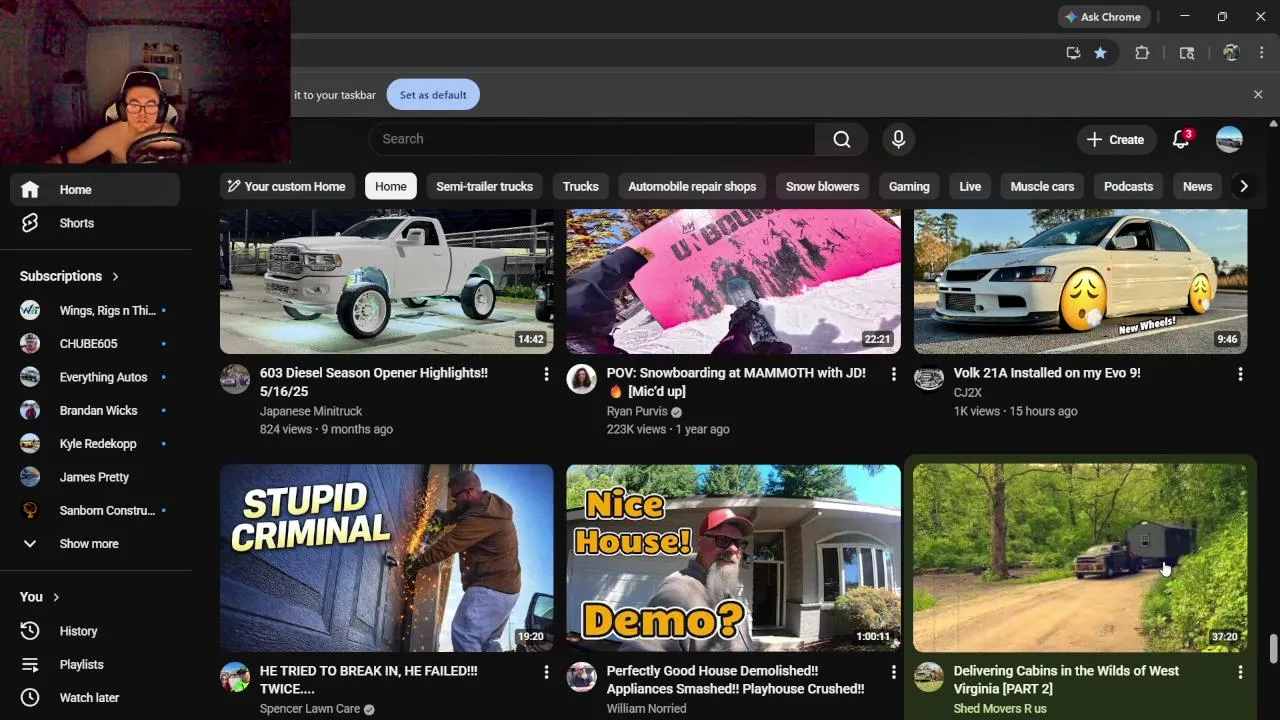Open options for Perfectly Good House video

[893, 672]
